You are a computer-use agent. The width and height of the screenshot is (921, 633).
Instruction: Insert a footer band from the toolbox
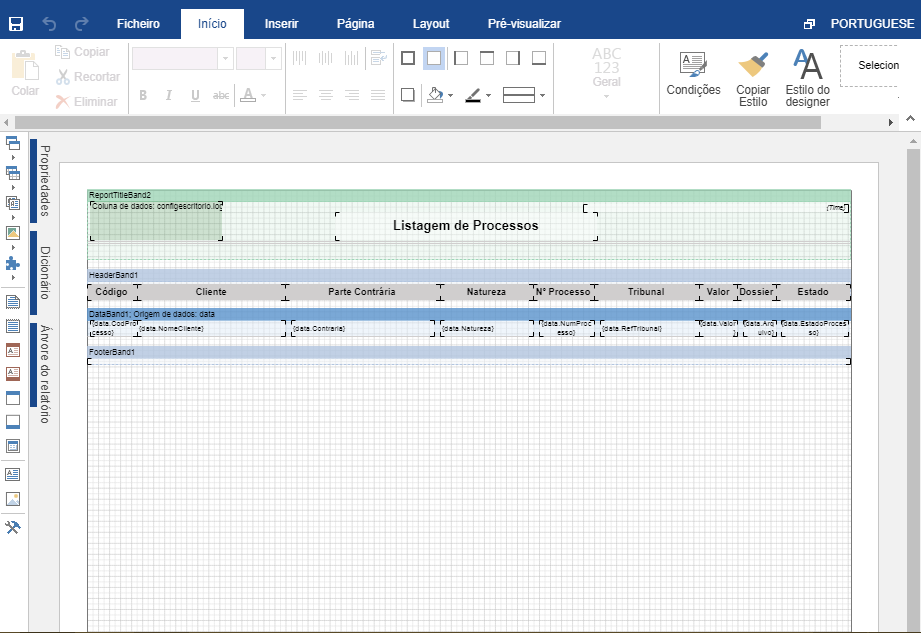click(x=13, y=422)
